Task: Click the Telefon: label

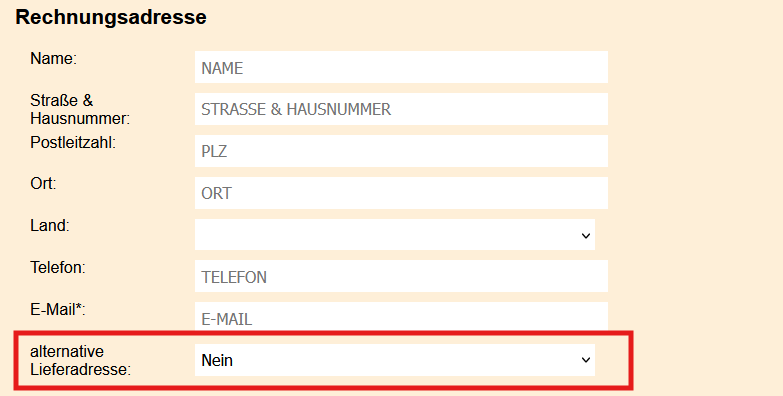Action: point(58,268)
